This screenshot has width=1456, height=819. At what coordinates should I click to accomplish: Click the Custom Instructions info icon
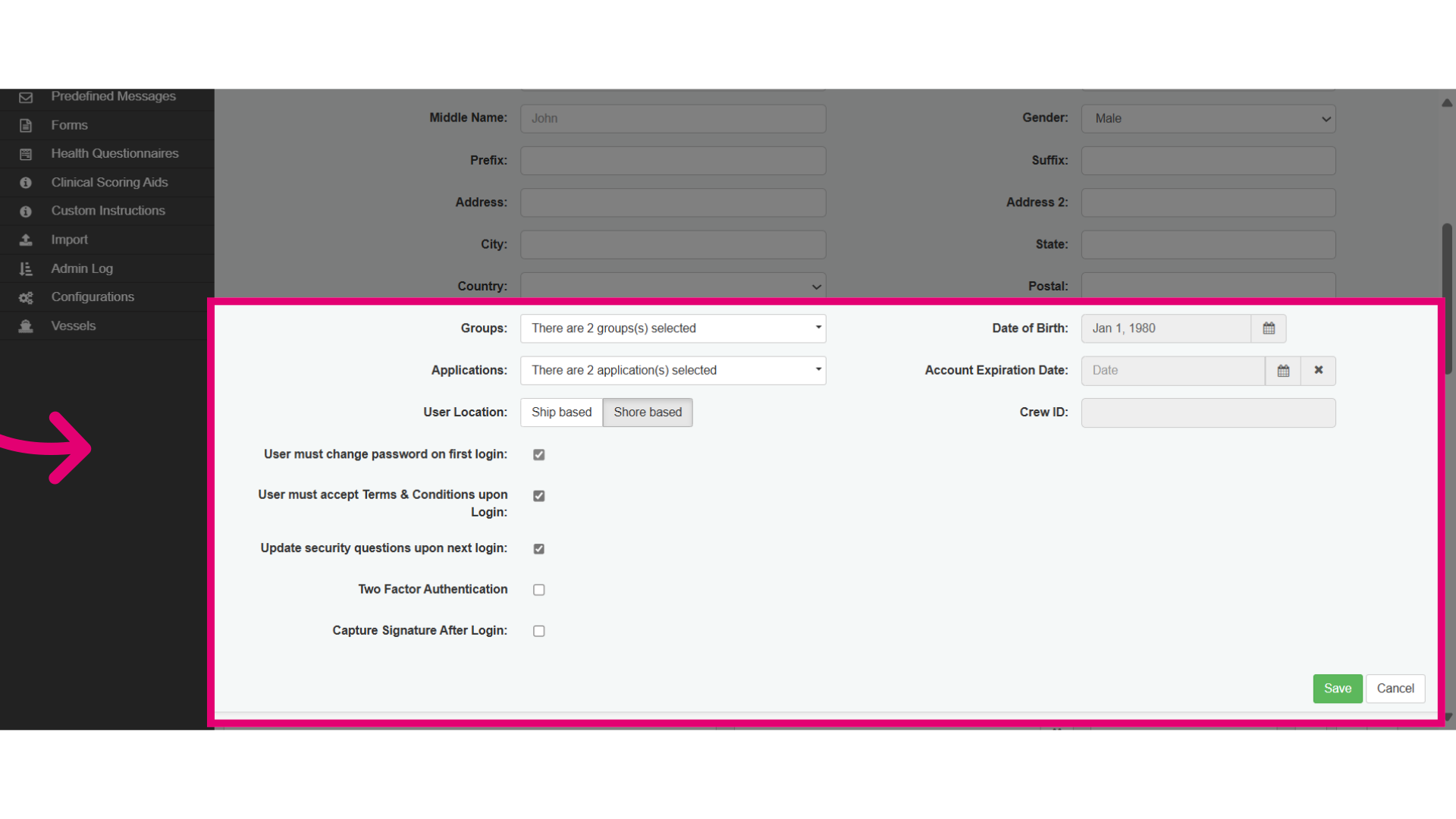point(26,212)
